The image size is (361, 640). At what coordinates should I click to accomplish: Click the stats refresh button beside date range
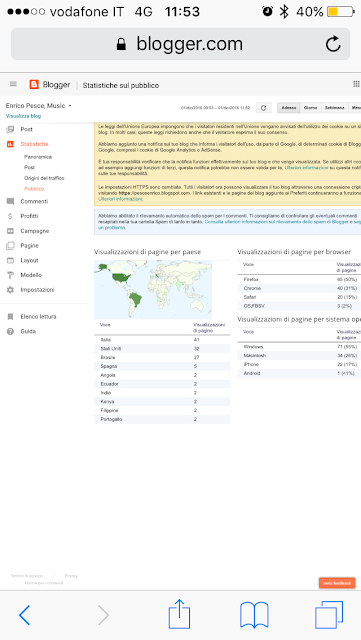pos(263,108)
